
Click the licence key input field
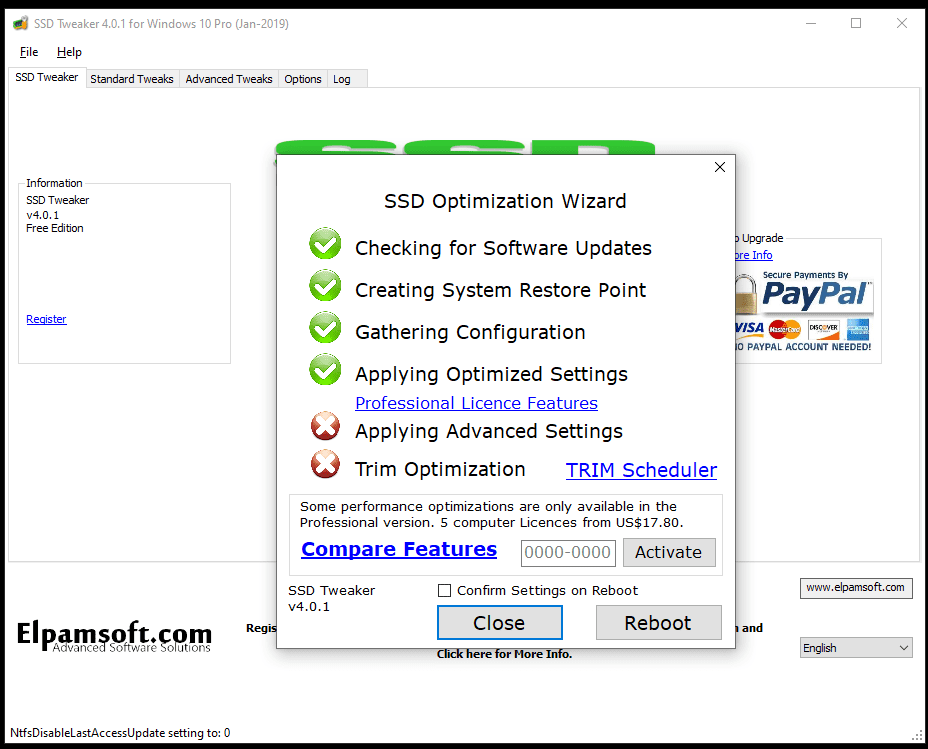[568, 553]
